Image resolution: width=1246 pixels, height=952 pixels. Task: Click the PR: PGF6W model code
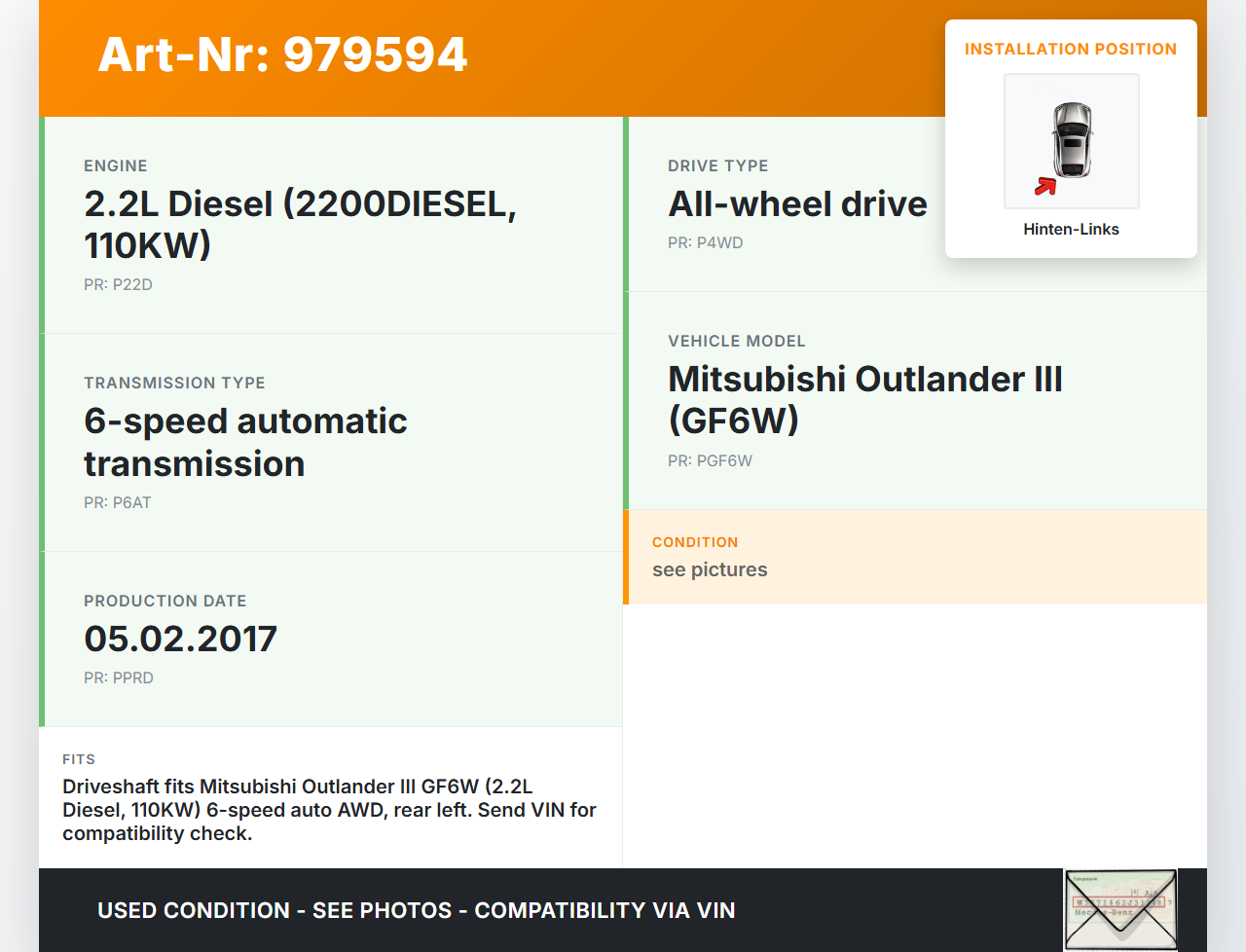pyautogui.click(x=710, y=461)
